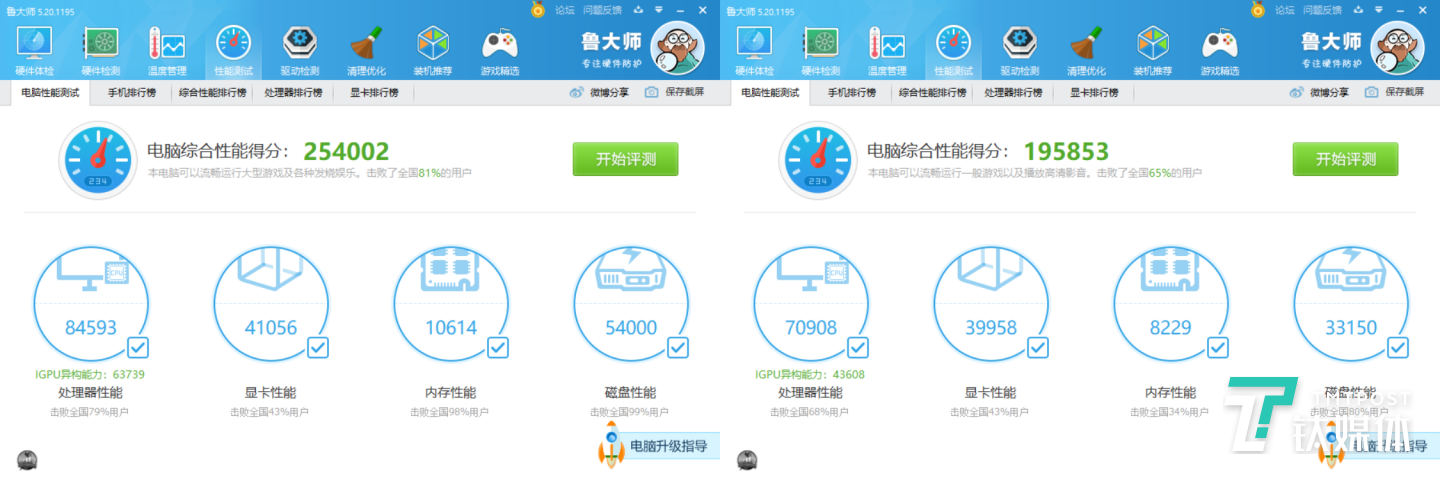This screenshot has width=1440, height=480.
Task: Open the title-bar dropdown menu in the 254002-score window
Action: click(x=659, y=10)
